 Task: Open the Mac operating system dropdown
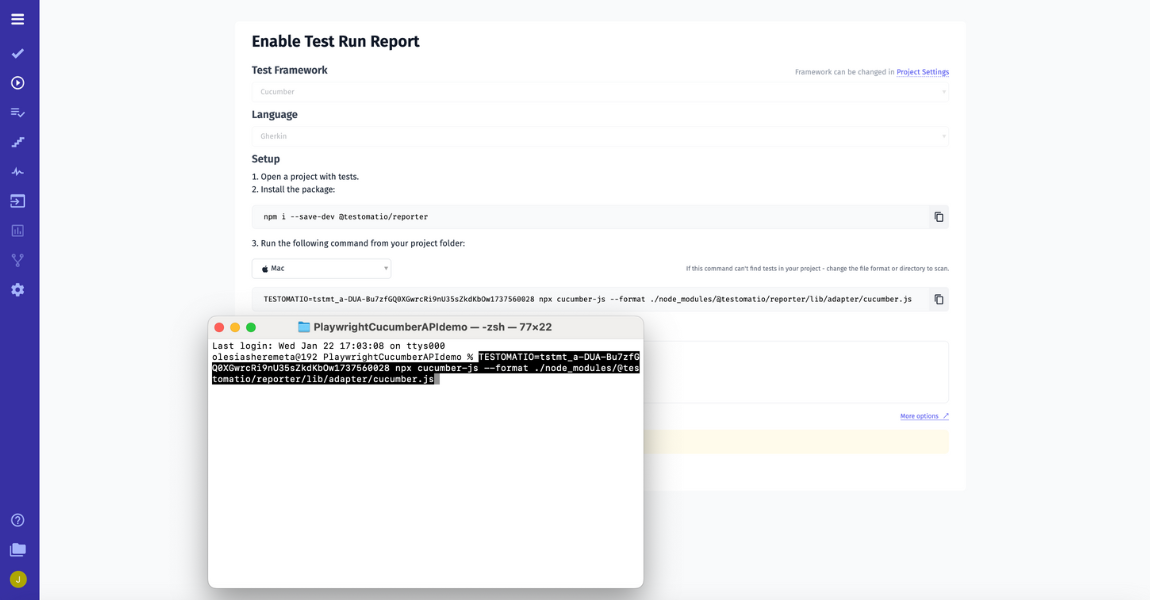[321, 268]
